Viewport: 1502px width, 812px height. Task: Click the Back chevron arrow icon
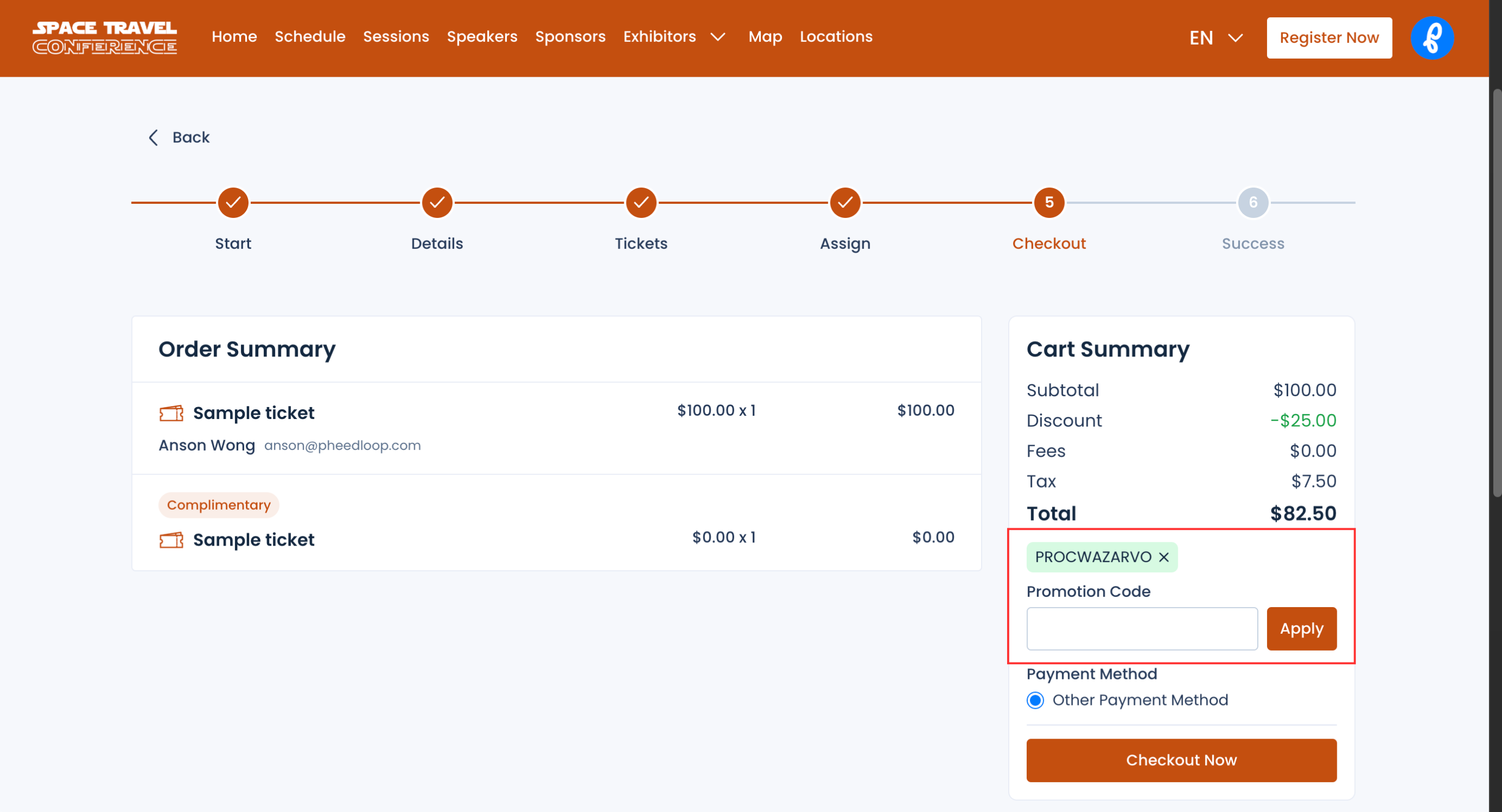click(x=153, y=138)
